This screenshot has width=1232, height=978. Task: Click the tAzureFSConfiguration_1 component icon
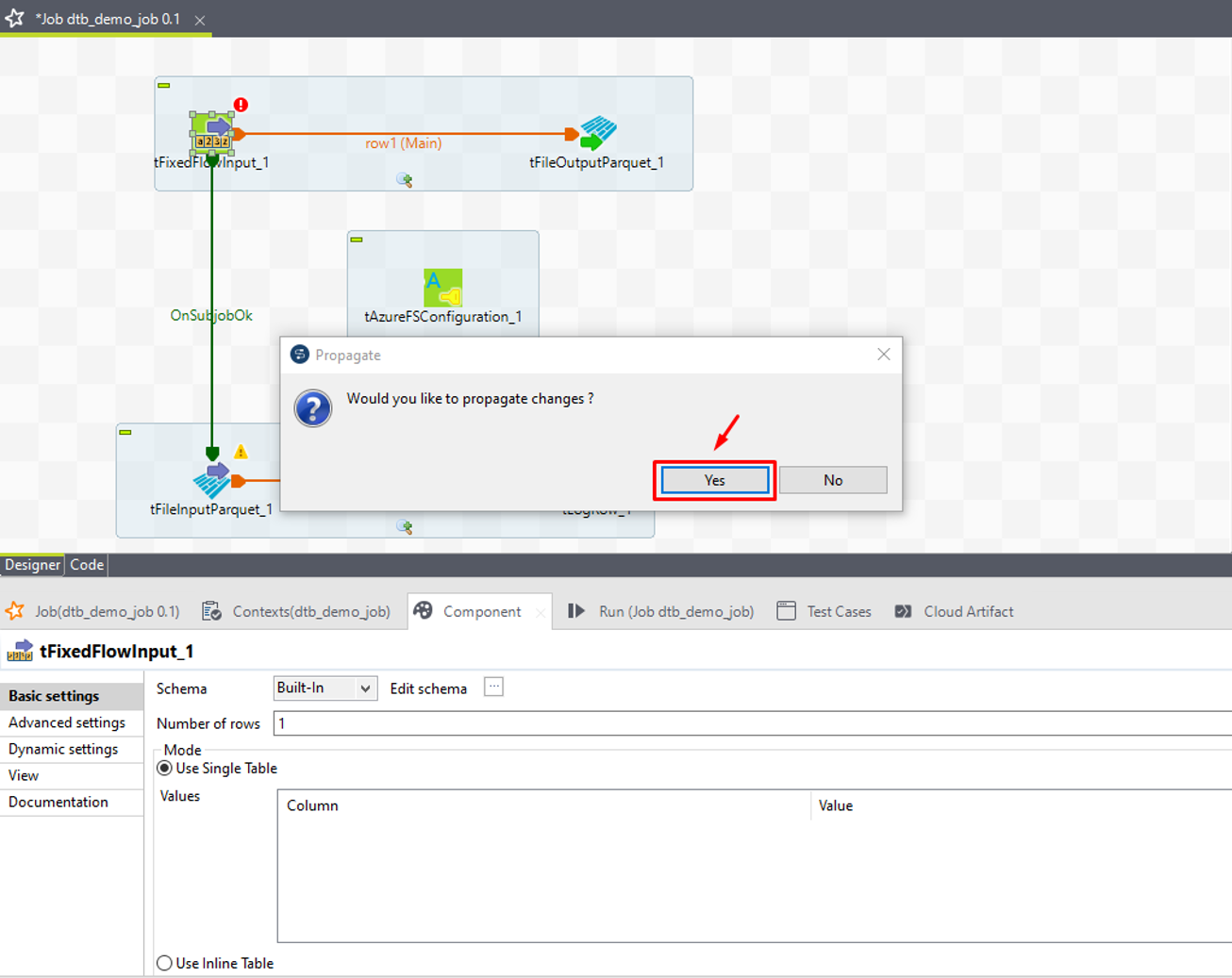[x=442, y=287]
